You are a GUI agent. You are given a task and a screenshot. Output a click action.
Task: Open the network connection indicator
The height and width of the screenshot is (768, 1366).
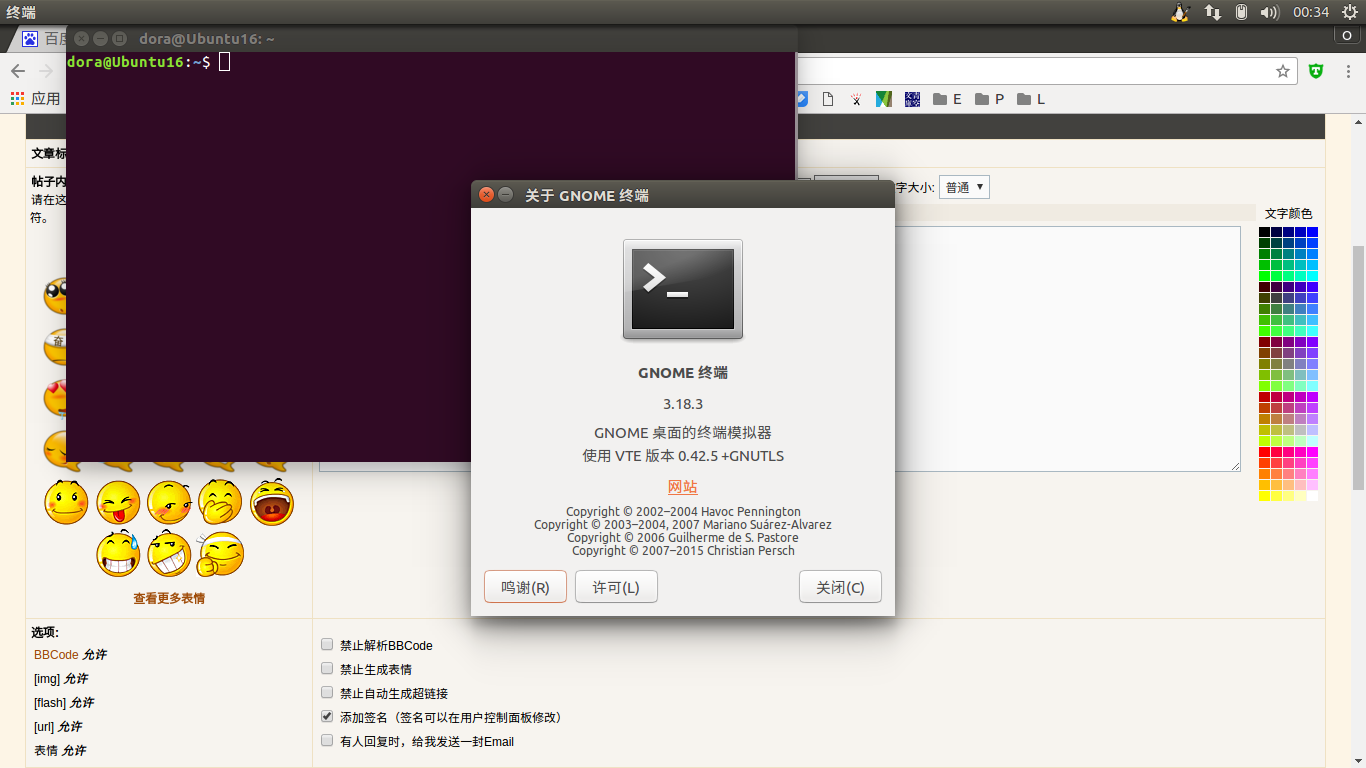pyautogui.click(x=1212, y=12)
